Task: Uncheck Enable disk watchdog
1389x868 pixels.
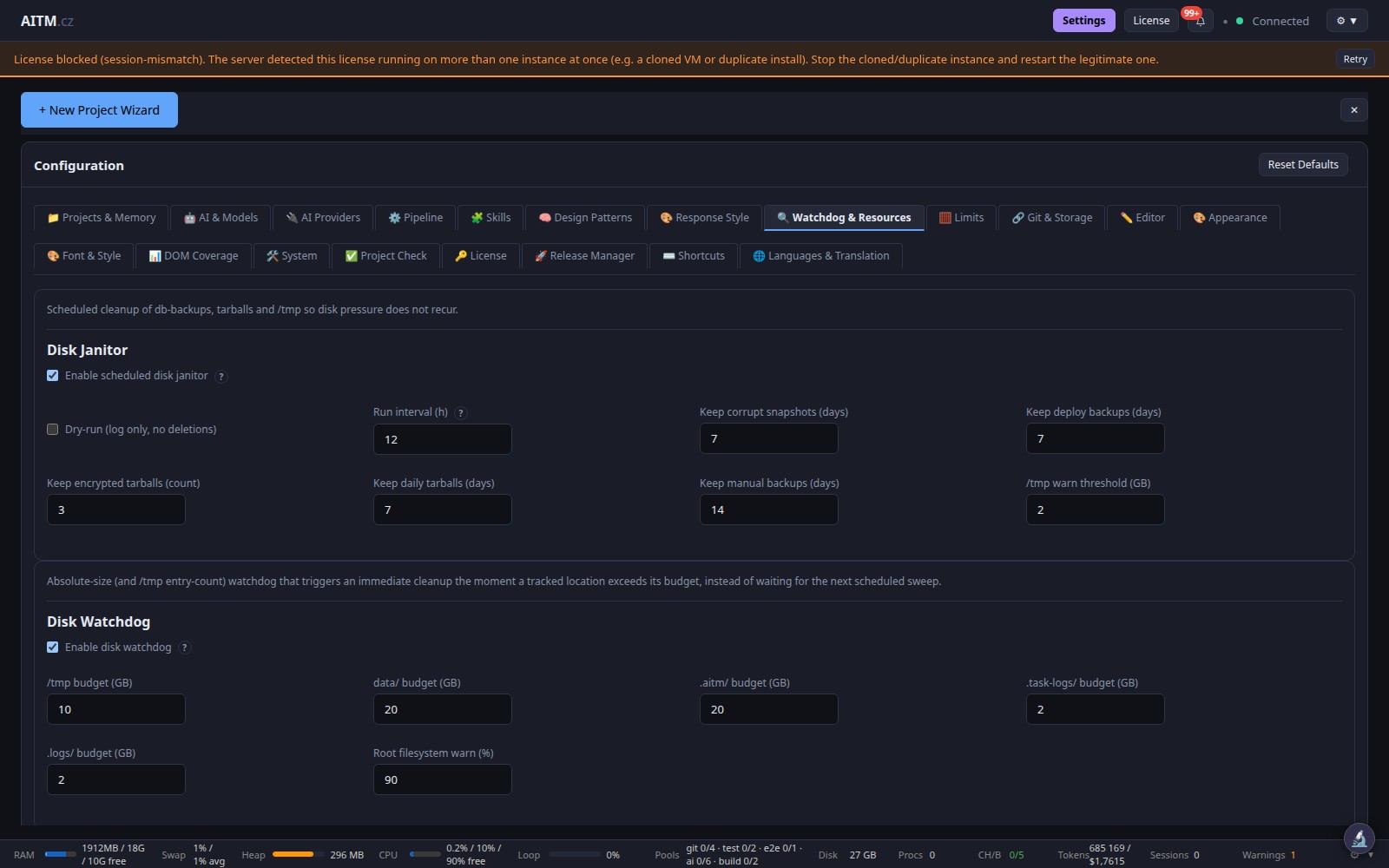Action: [x=53, y=648]
